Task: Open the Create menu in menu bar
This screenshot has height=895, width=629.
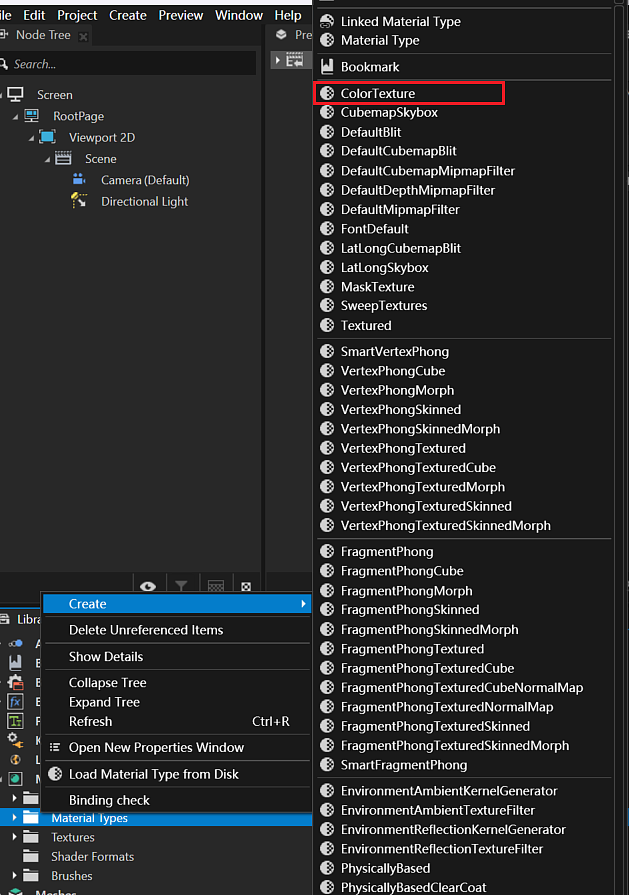Action: click(x=128, y=15)
